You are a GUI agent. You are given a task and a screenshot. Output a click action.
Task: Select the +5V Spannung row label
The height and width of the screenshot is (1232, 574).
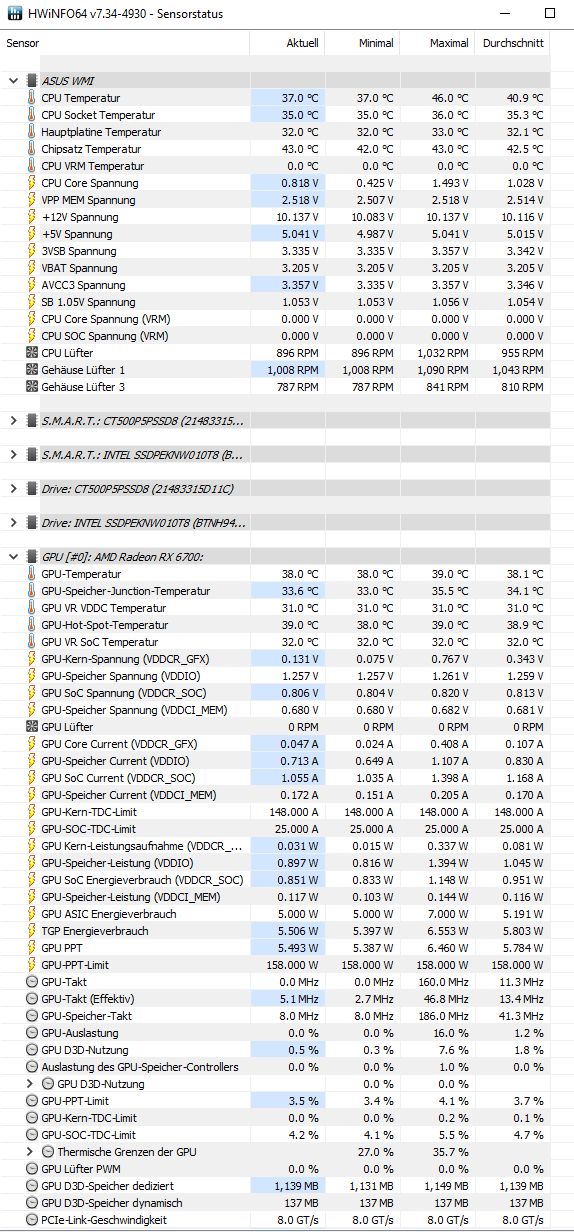click(x=80, y=234)
